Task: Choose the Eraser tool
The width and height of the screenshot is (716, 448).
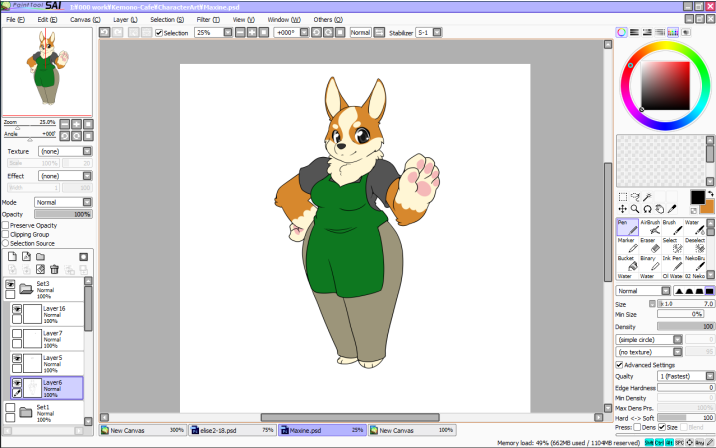Action: coord(650,245)
